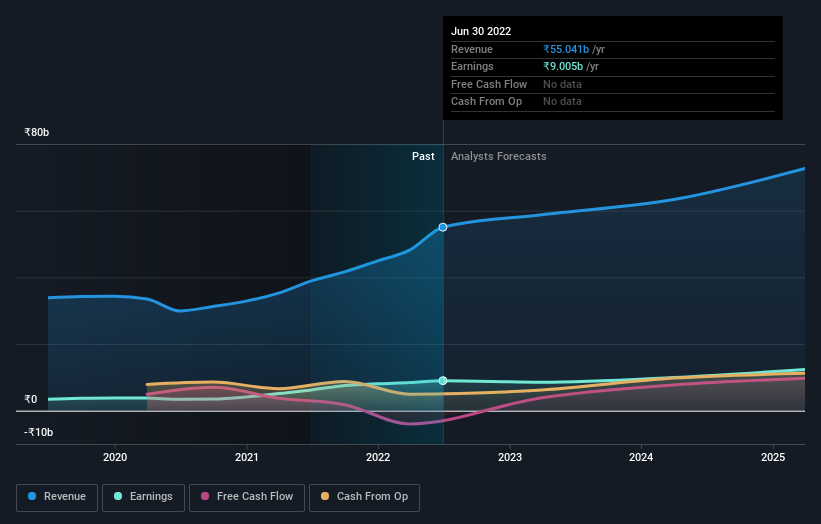The height and width of the screenshot is (524, 821).
Task: Click the 2021 x-axis label
Action: tap(247, 458)
